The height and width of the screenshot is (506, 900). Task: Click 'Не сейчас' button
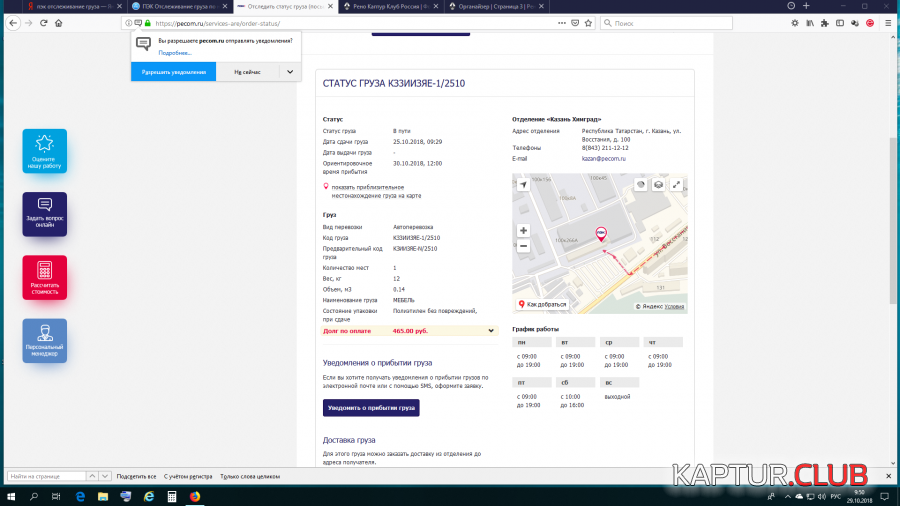point(247,72)
